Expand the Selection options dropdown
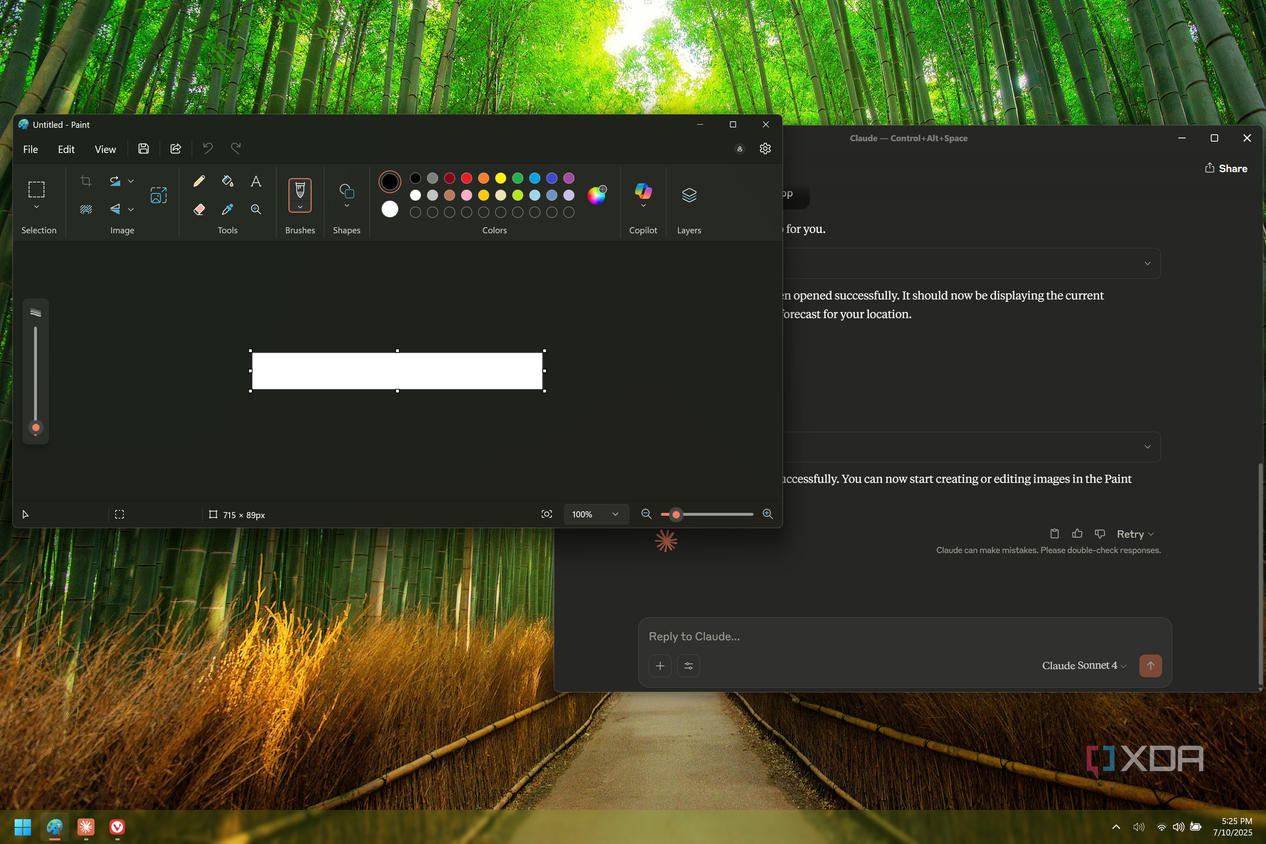The image size is (1266, 844). click(36, 207)
